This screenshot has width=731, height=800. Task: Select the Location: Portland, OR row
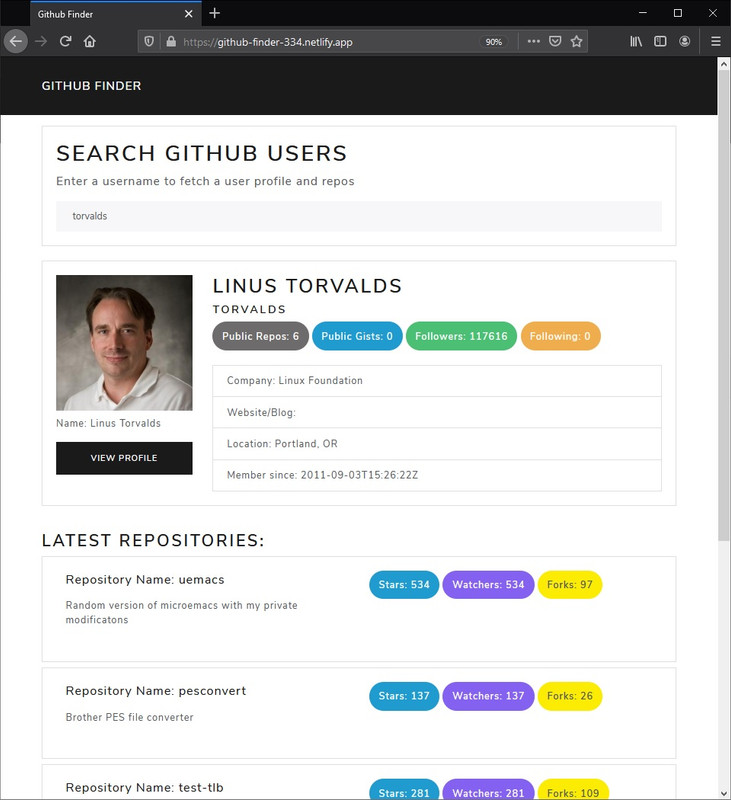pos(437,444)
